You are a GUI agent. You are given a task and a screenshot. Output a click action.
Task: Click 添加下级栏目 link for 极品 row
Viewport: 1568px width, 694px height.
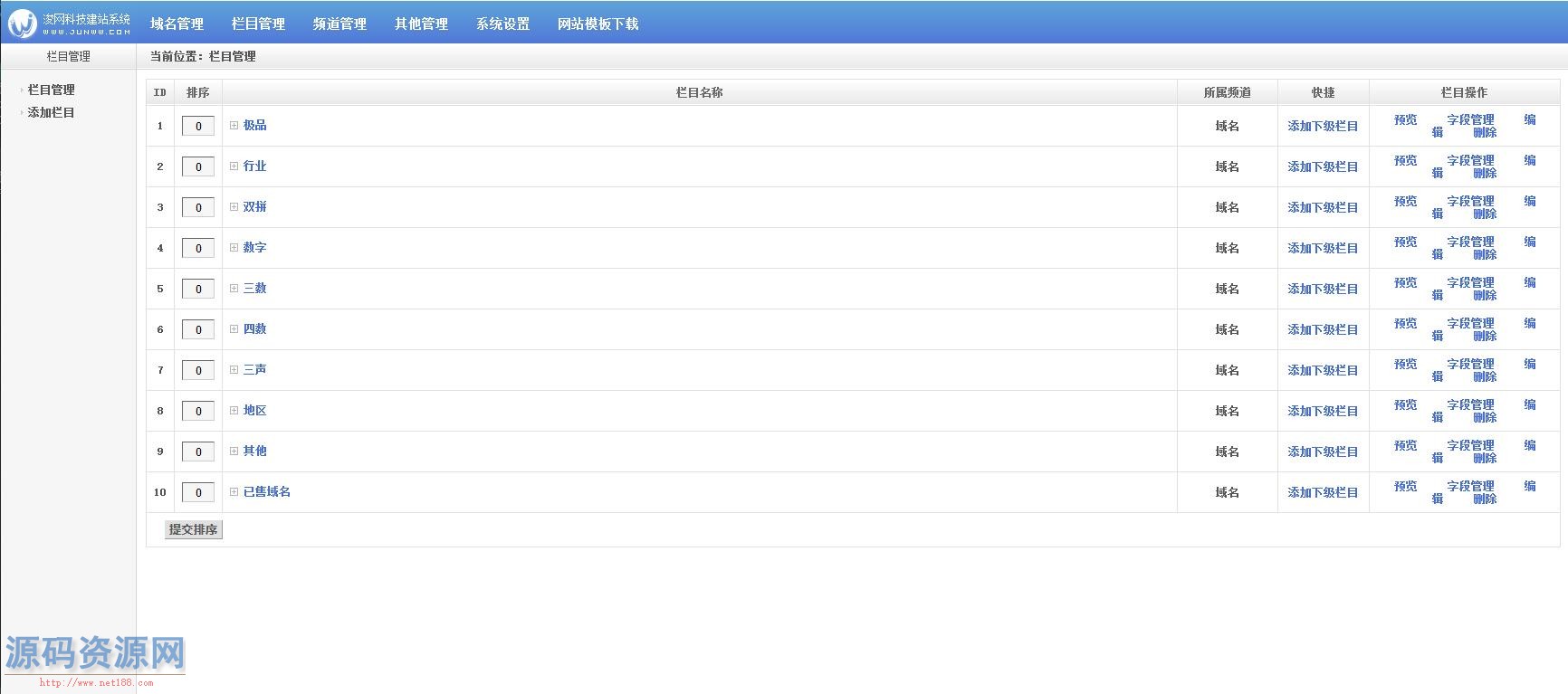point(1323,127)
